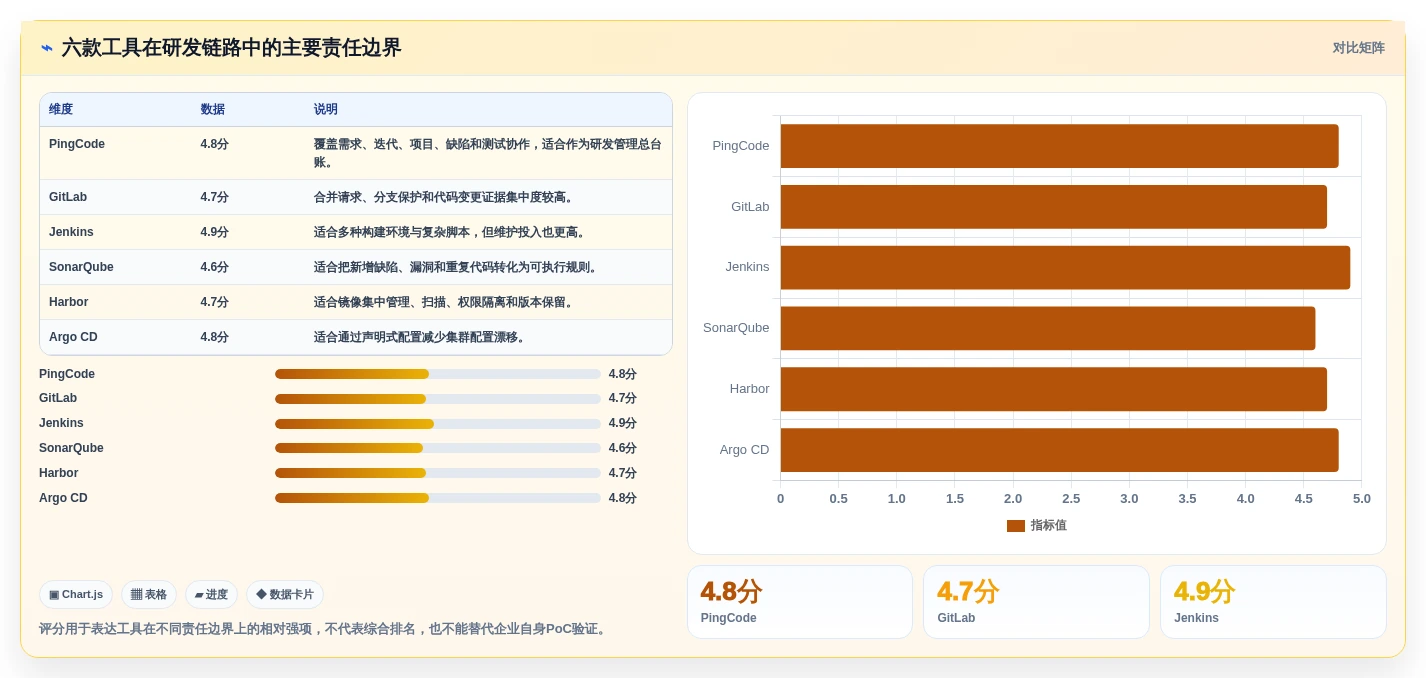Image resolution: width=1426 pixels, height=678 pixels.
Task: Click the footnote about PoC验证
Action: point(324,629)
